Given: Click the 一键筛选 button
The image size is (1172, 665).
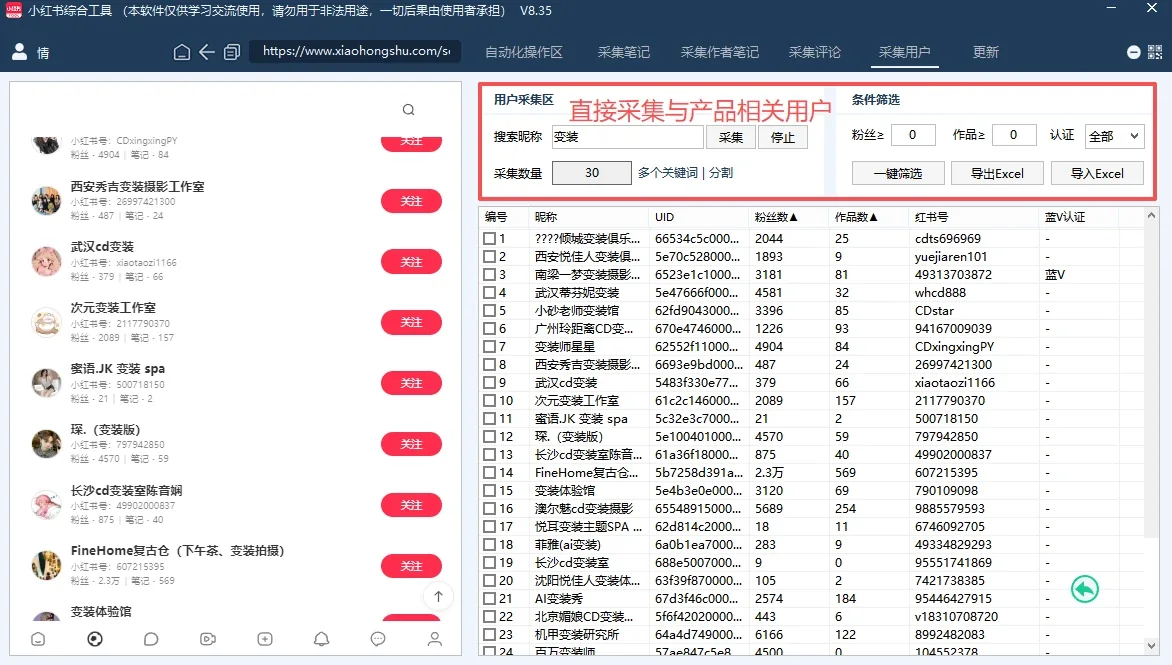Looking at the screenshot, I should point(898,173).
